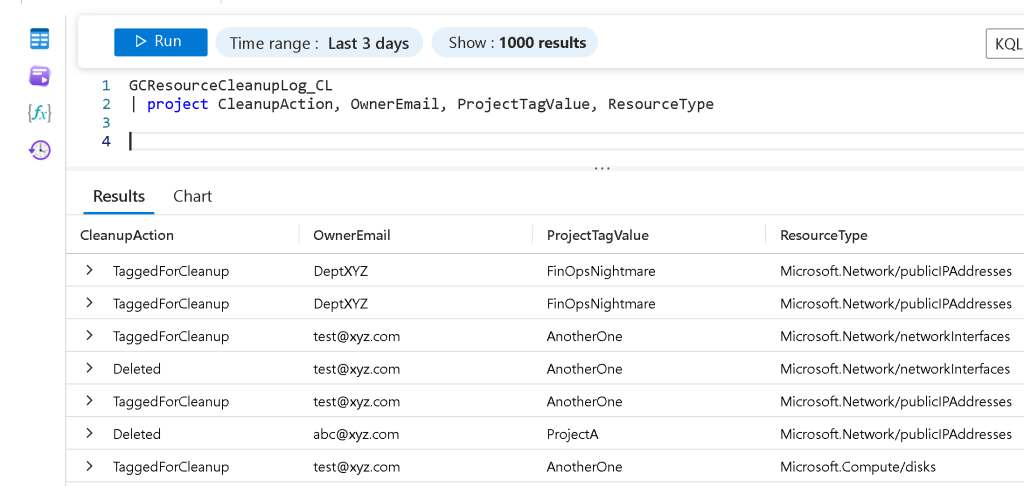Click the ellipsis splitter handle above results
The image size is (1024, 486).
(x=602, y=168)
